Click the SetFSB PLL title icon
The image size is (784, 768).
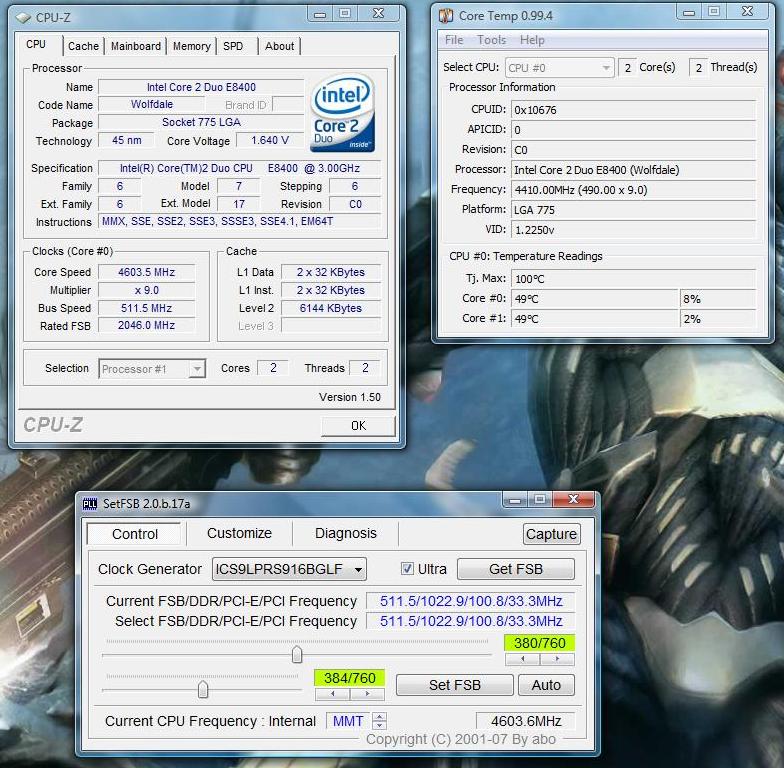point(90,504)
